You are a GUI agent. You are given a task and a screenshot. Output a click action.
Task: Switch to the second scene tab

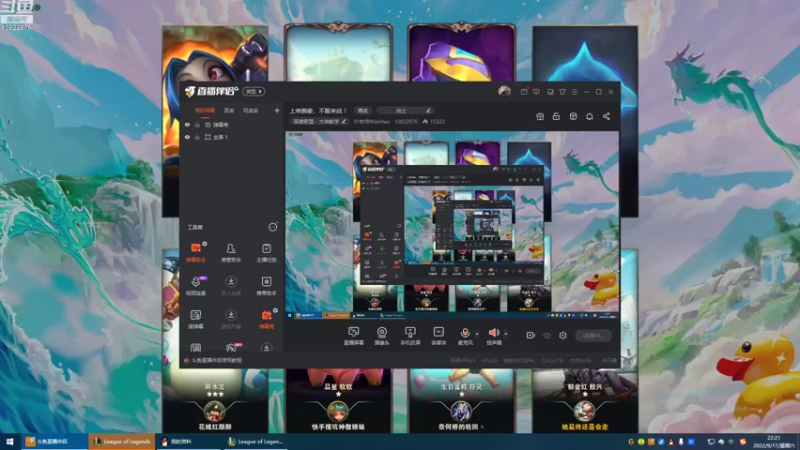click(229, 110)
